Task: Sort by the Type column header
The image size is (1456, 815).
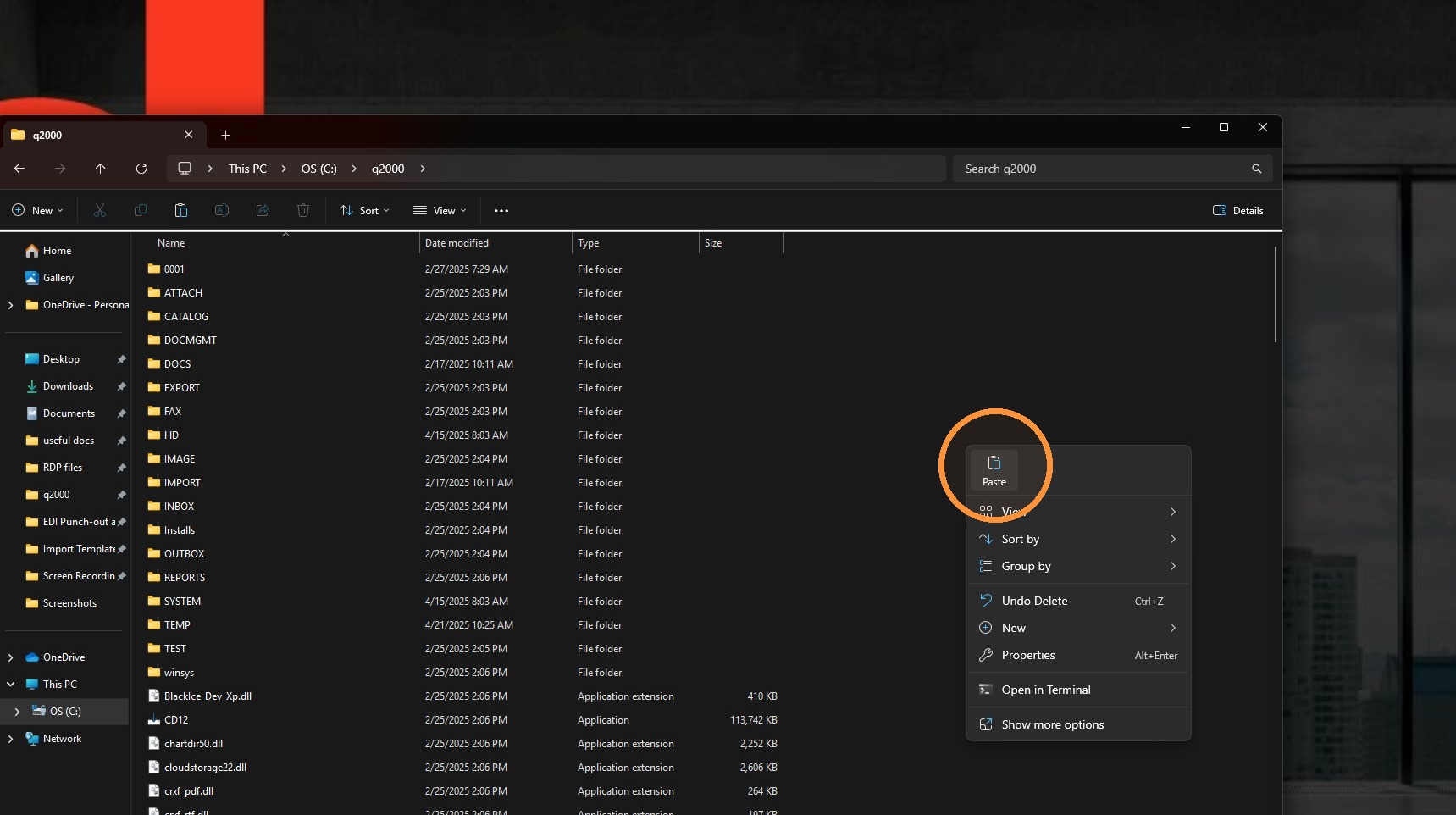Action: click(x=635, y=243)
